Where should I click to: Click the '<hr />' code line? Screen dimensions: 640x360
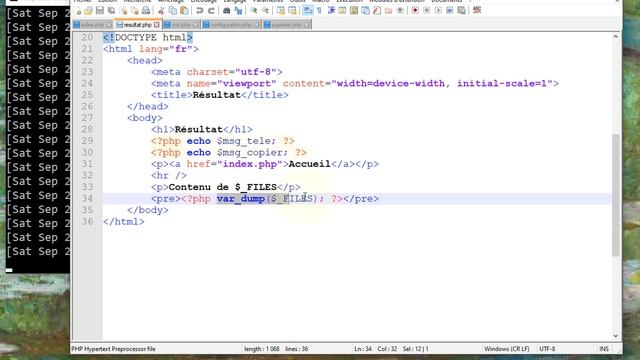point(169,176)
